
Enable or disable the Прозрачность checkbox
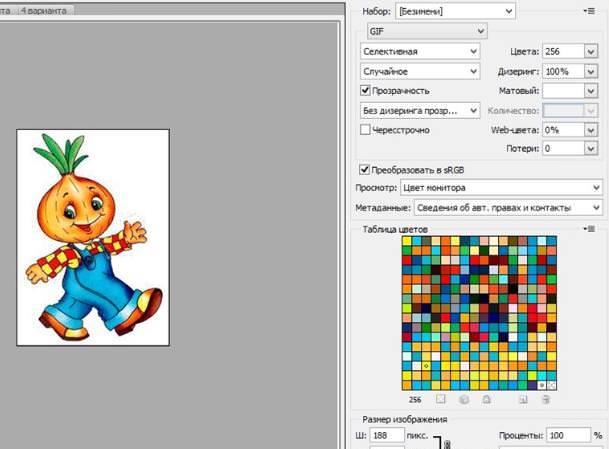[x=365, y=90]
